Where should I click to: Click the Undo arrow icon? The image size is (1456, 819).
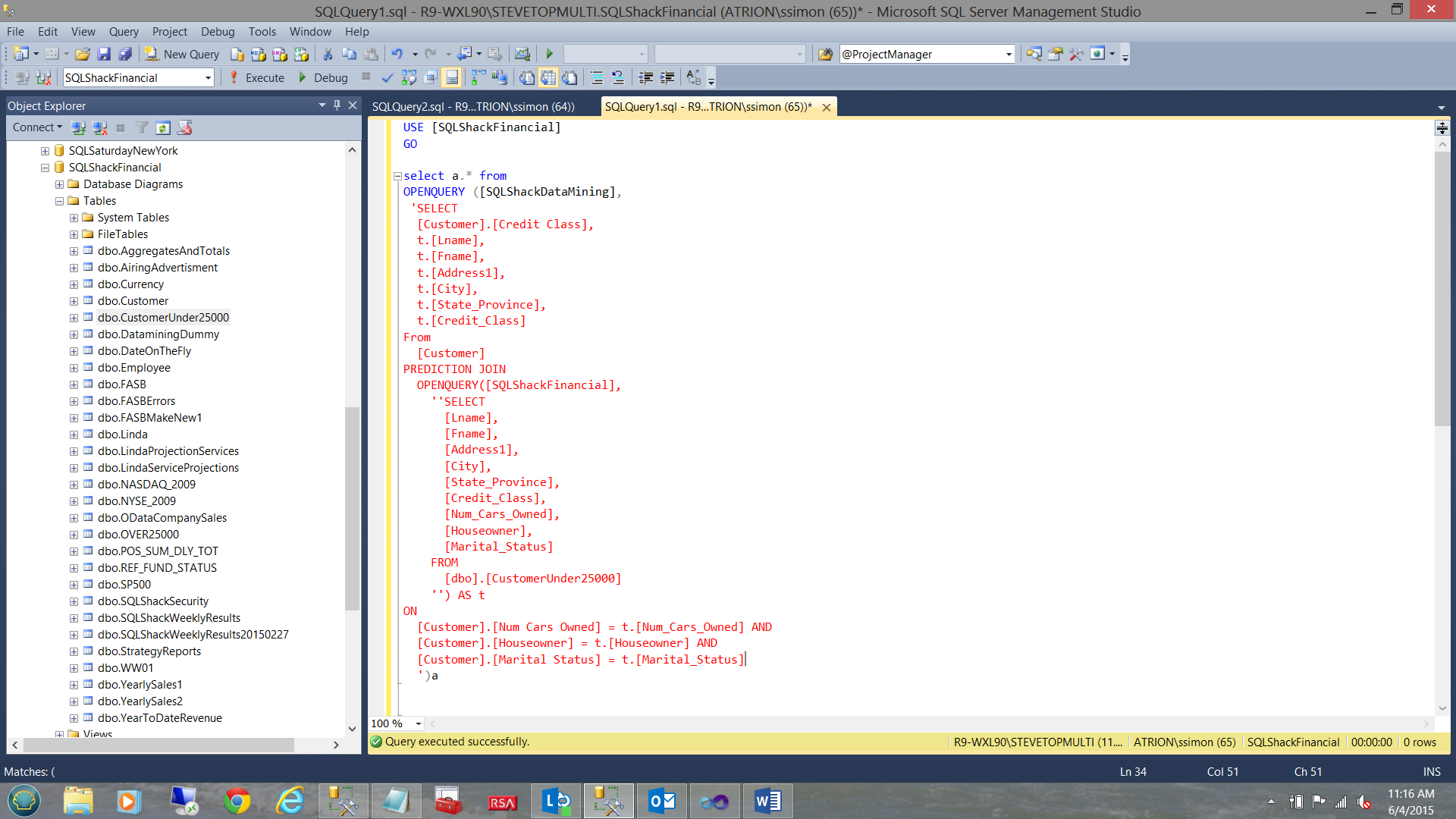pyautogui.click(x=397, y=54)
